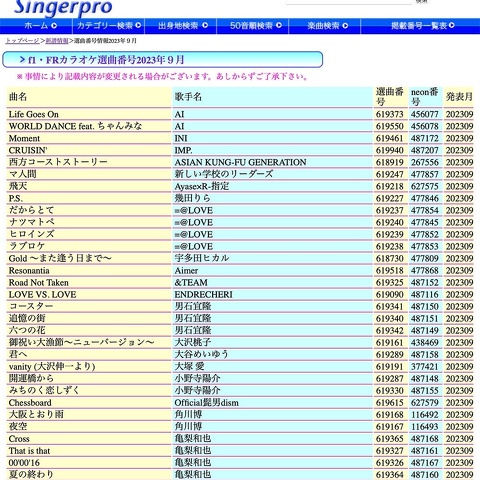This screenshot has width=480, height=480.
Task: Select song title 追憶の街
Action: [x=27, y=318]
